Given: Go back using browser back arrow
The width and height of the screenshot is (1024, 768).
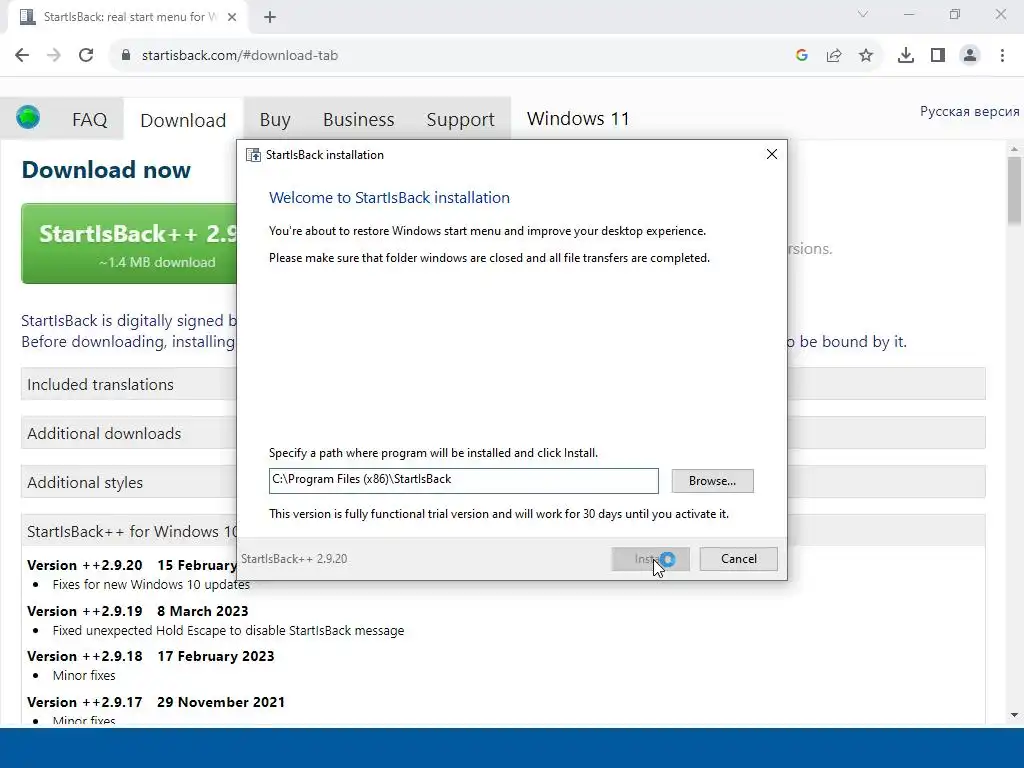Looking at the screenshot, I should (22, 56).
